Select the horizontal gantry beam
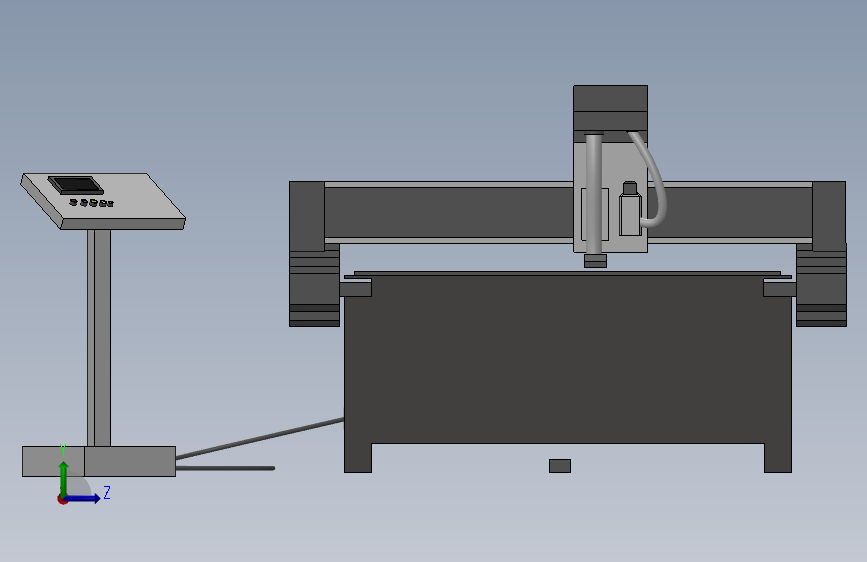 coord(448,213)
